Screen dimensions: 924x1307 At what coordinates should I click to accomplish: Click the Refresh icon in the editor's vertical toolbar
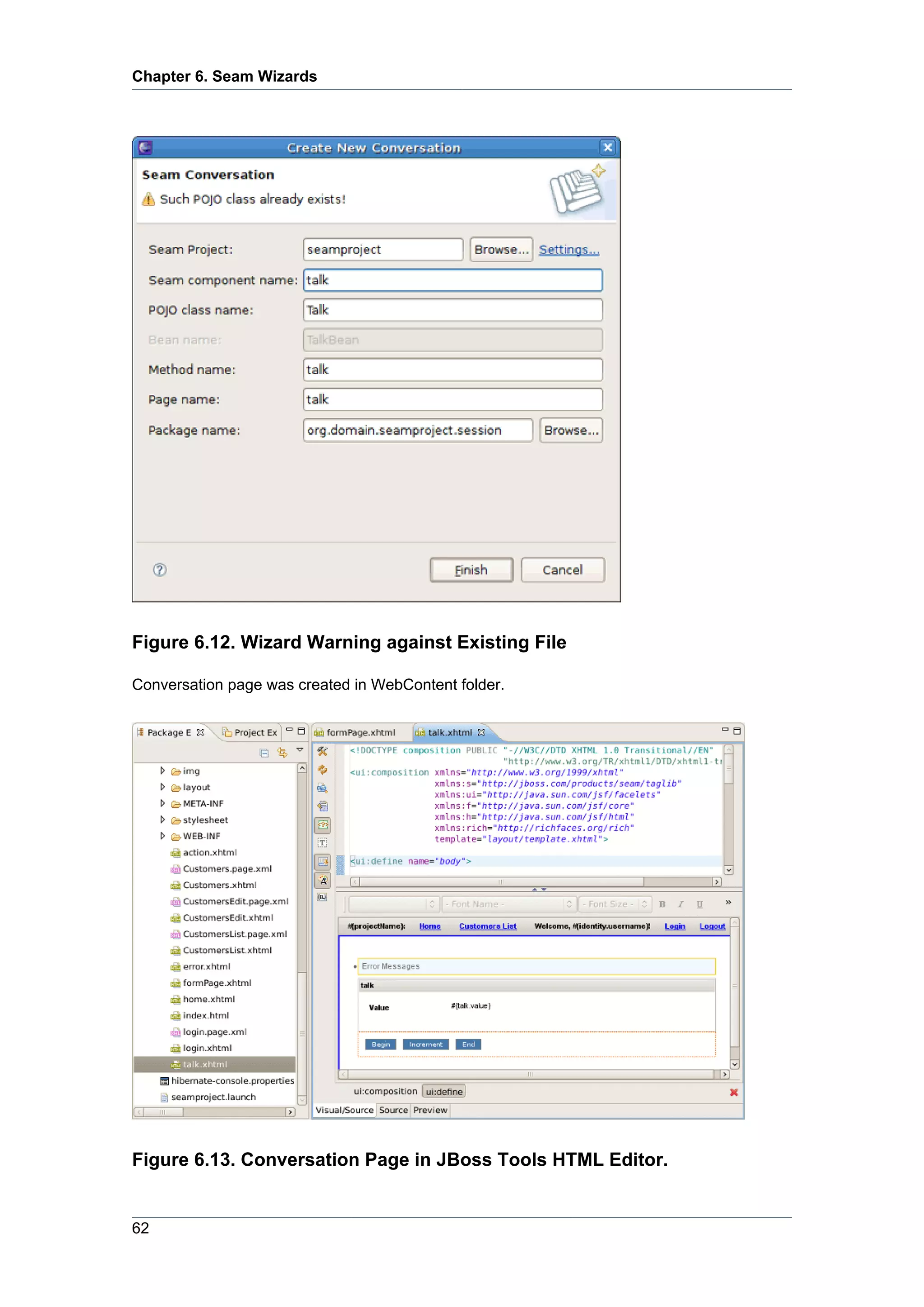pos(323,769)
